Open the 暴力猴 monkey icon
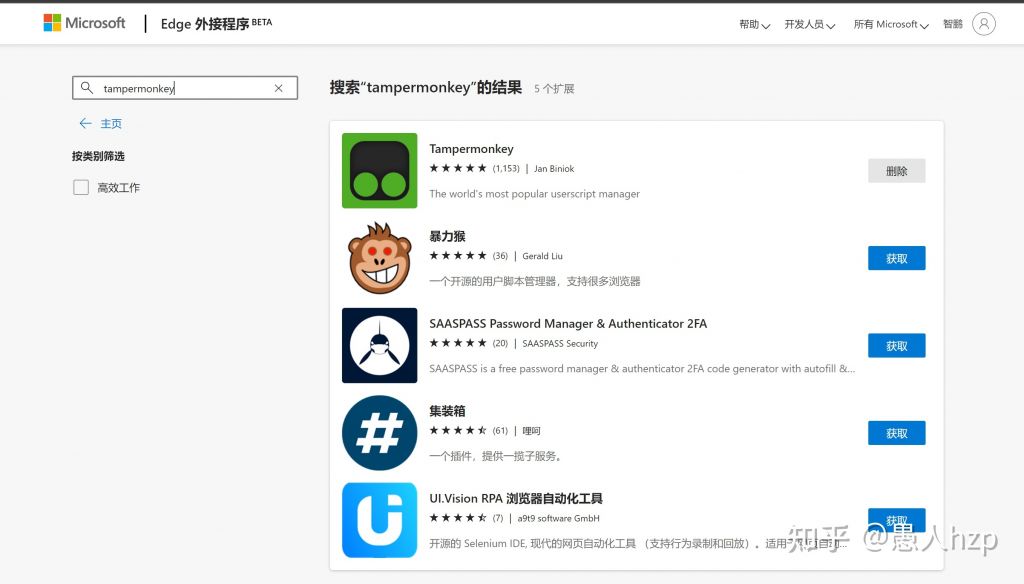The image size is (1024, 584). tap(379, 258)
